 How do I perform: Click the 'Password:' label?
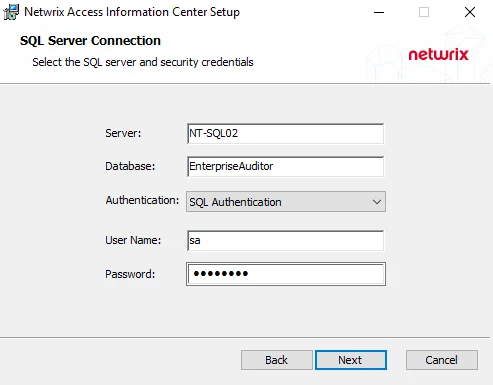click(x=130, y=274)
